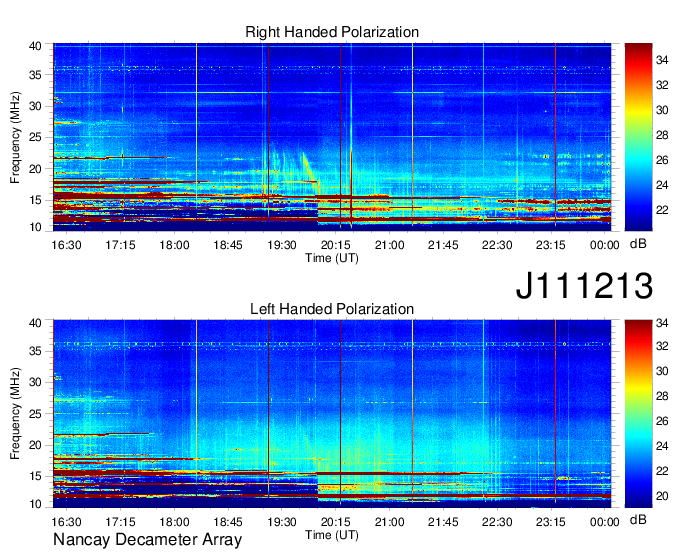Click the 21:00 tick of Right Handed plot
The width and height of the screenshot is (680, 552).
coord(389,245)
